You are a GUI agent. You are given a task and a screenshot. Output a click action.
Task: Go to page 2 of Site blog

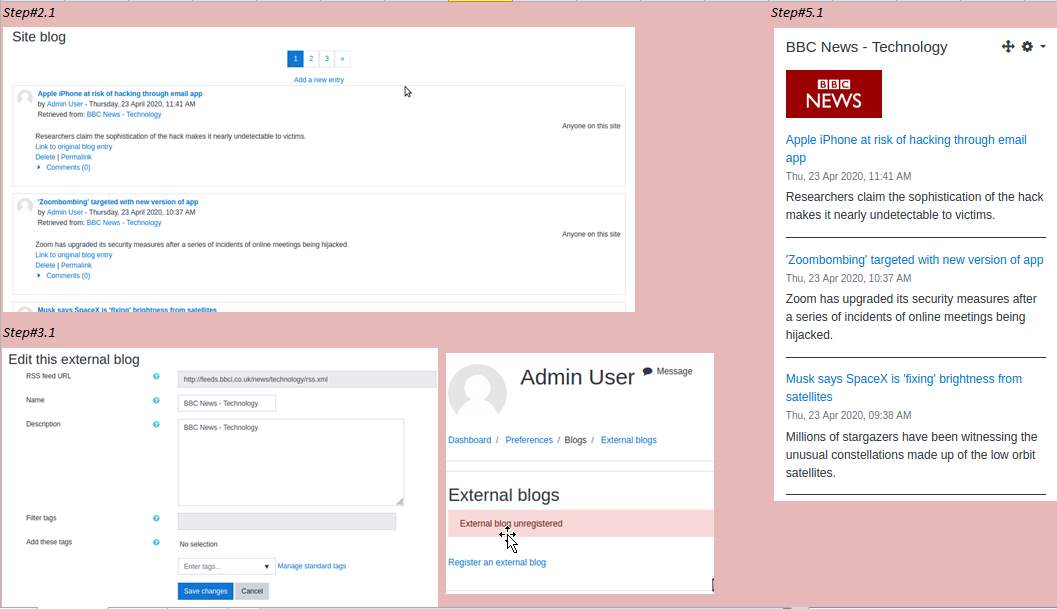pos(311,59)
